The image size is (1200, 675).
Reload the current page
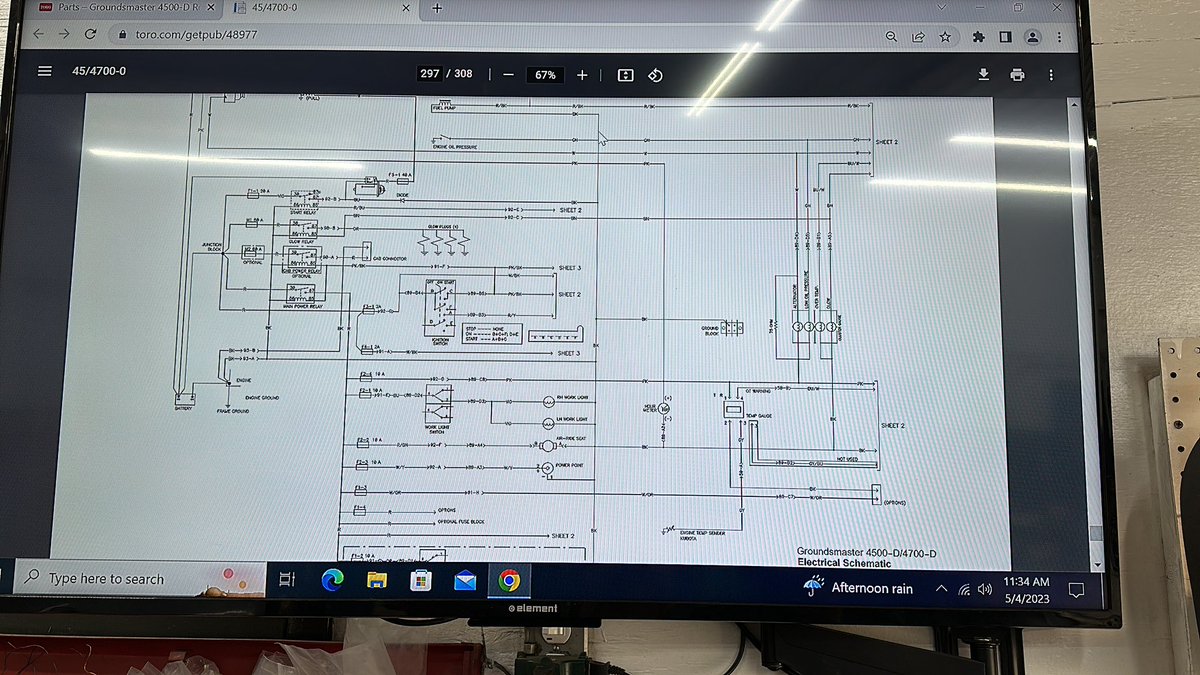tap(91, 33)
